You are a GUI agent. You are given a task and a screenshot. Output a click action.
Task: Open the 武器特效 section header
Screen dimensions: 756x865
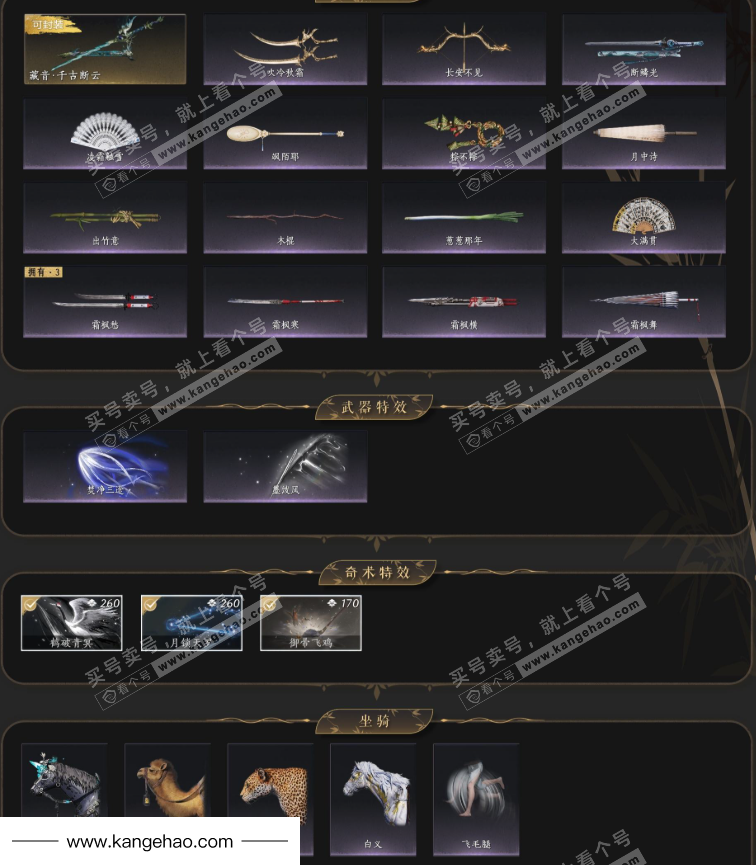click(374, 407)
